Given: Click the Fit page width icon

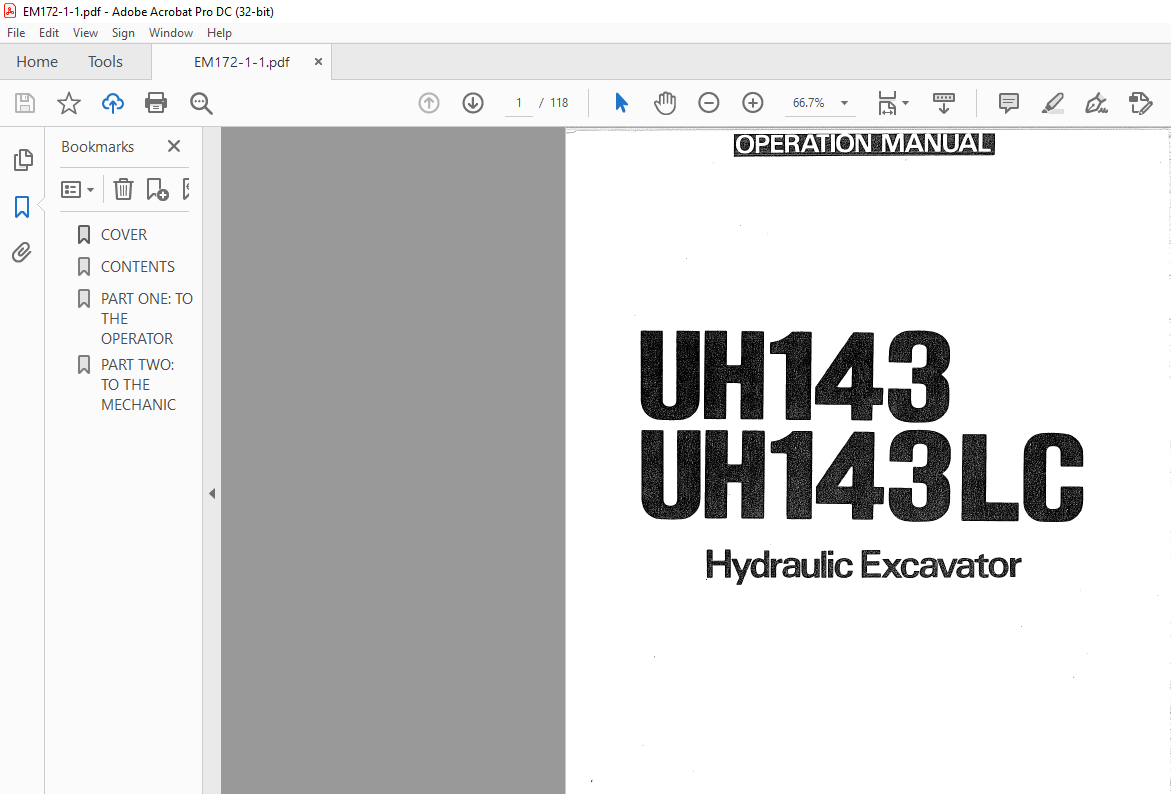Looking at the screenshot, I should point(887,103).
